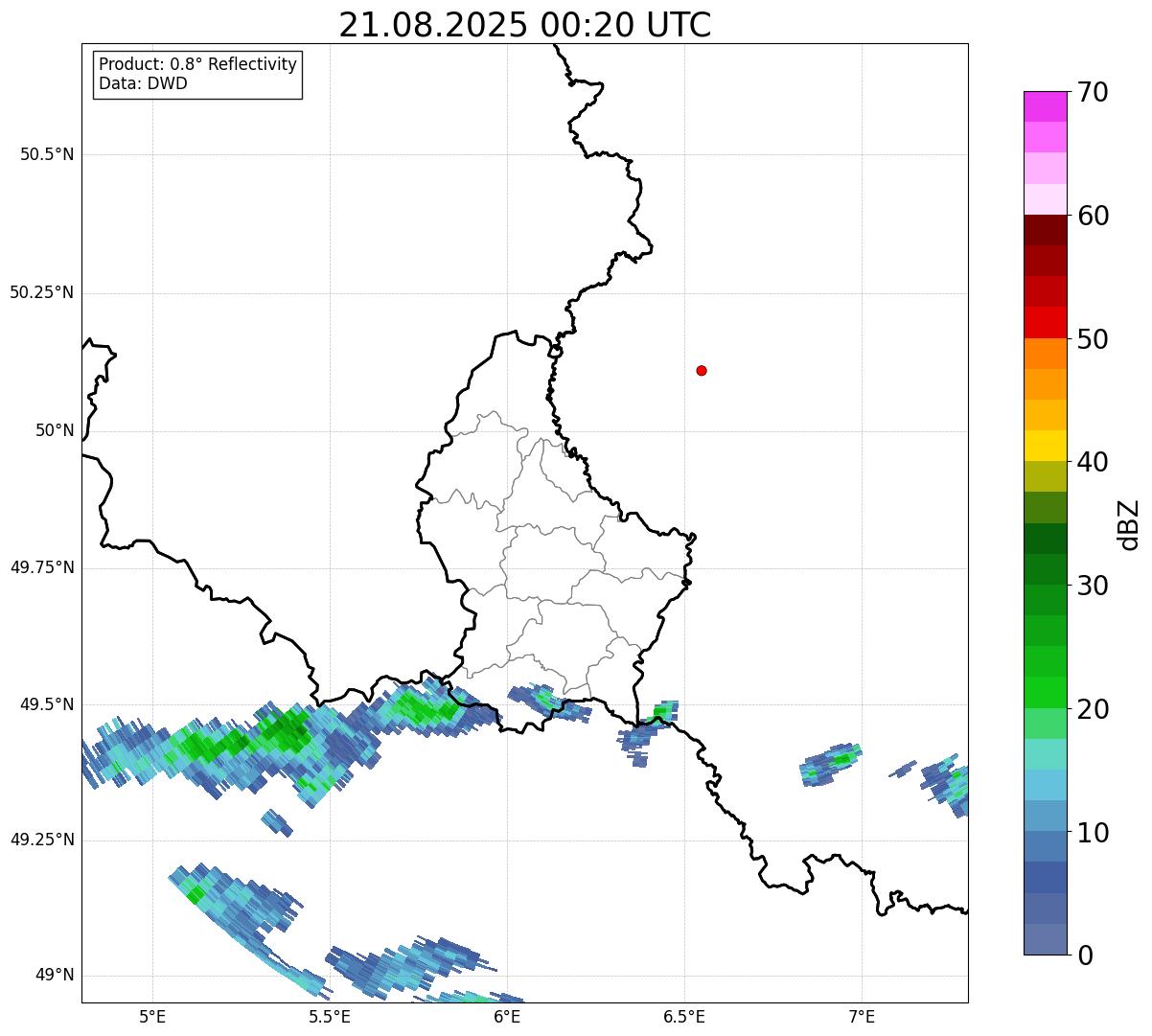The width and height of the screenshot is (1152, 1036).
Task: Select the 50°N latitude label
Action: point(55,430)
